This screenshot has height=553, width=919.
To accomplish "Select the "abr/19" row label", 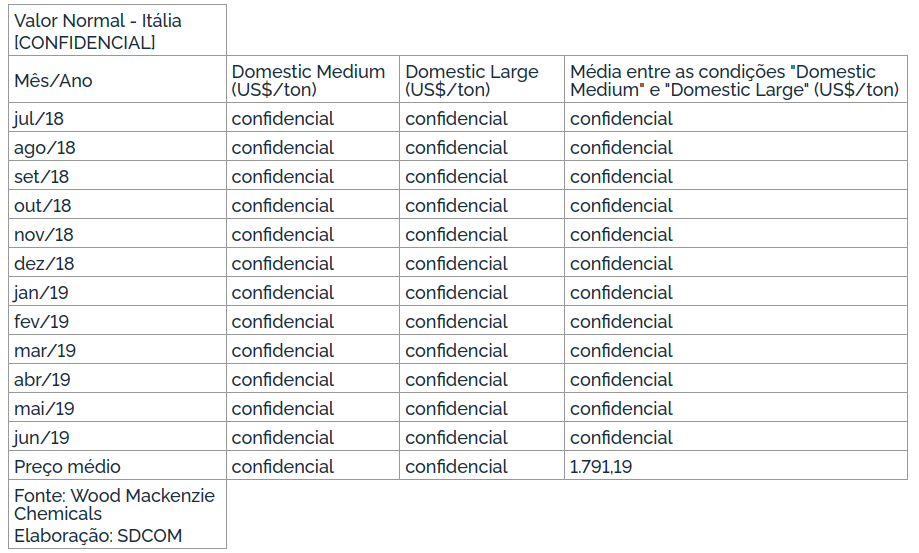I will pyautogui.click(x=42, y=380).
